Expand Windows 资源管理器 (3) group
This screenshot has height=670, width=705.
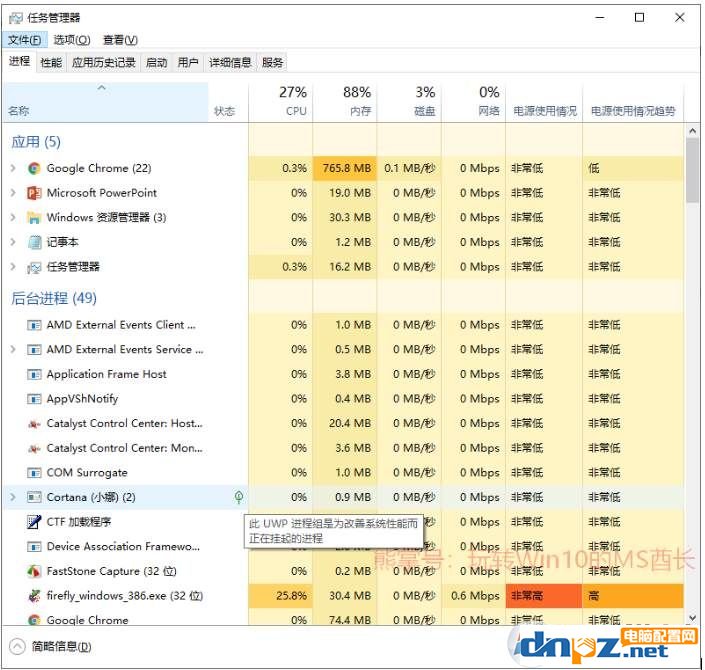click(x=13, y=218)
